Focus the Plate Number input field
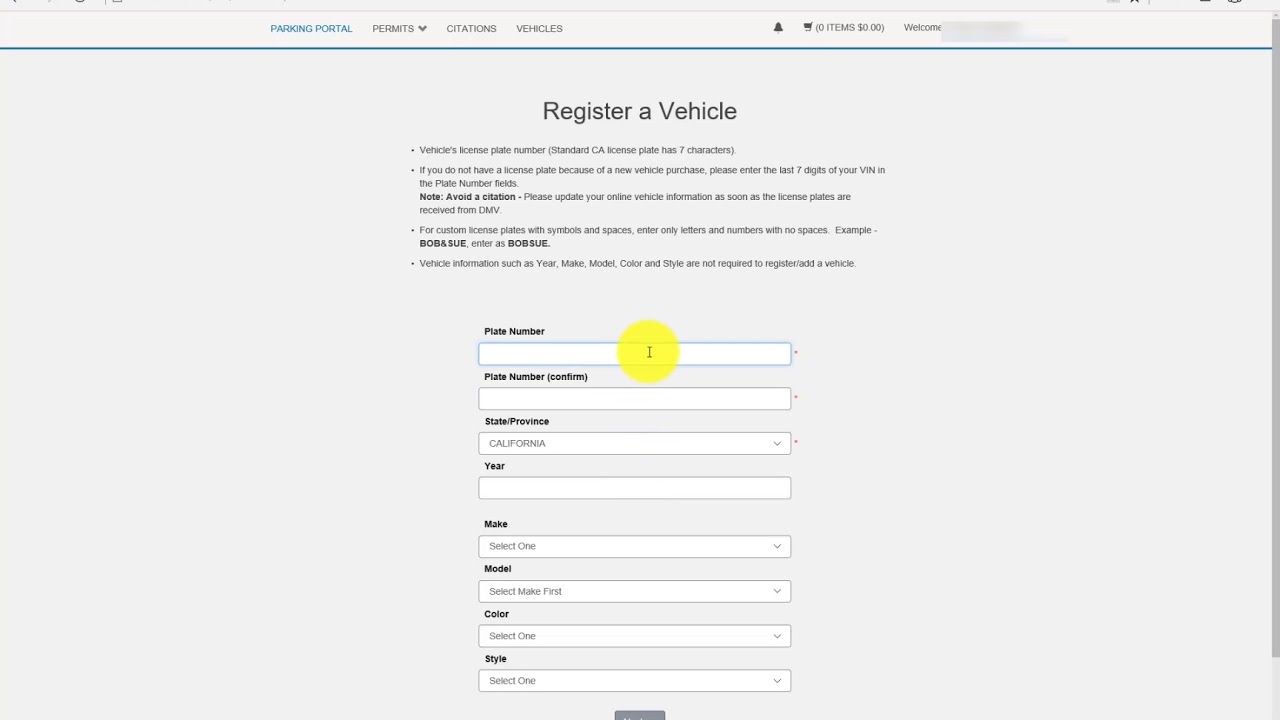Screen dimensions: 1280x720 pos(634,353)
